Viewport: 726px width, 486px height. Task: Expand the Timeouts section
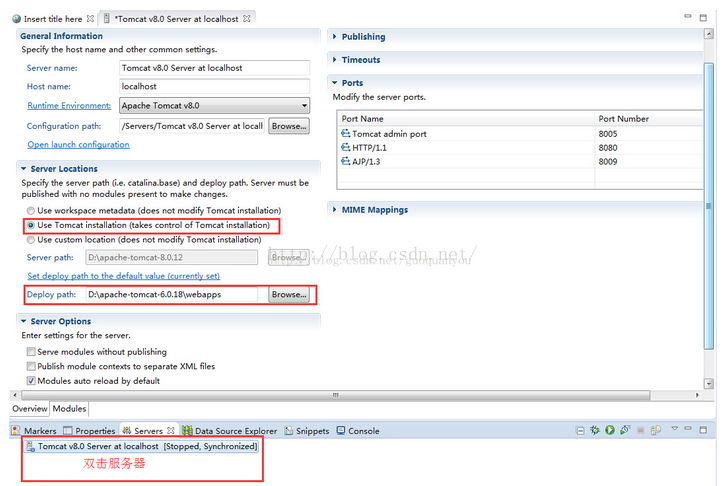click(x=334, y=60)
